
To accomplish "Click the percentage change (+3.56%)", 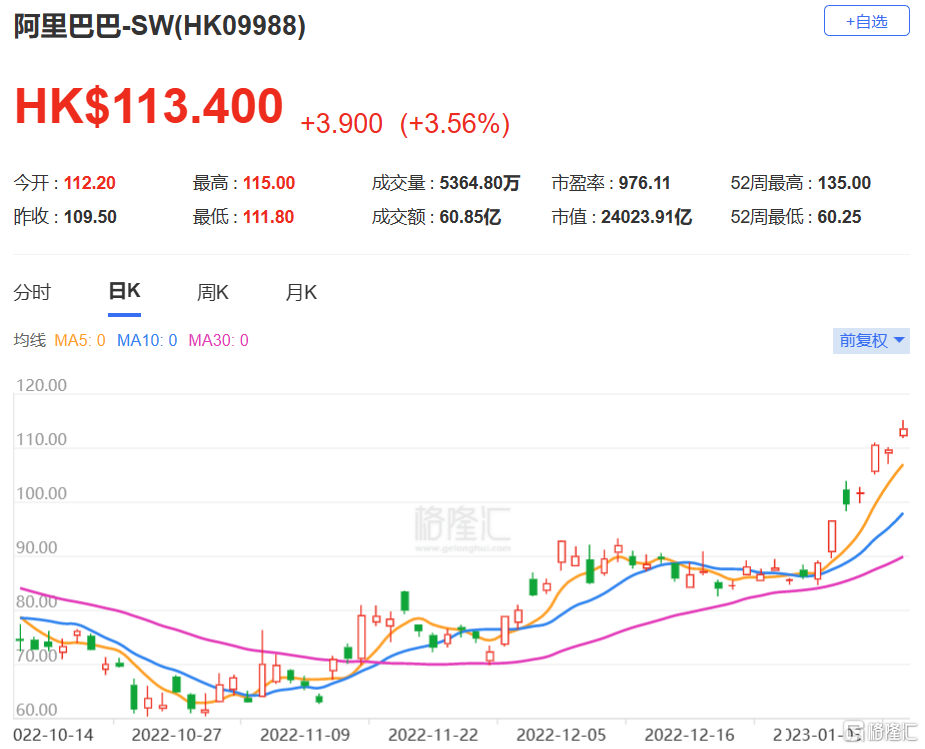I will click(455, 124).
